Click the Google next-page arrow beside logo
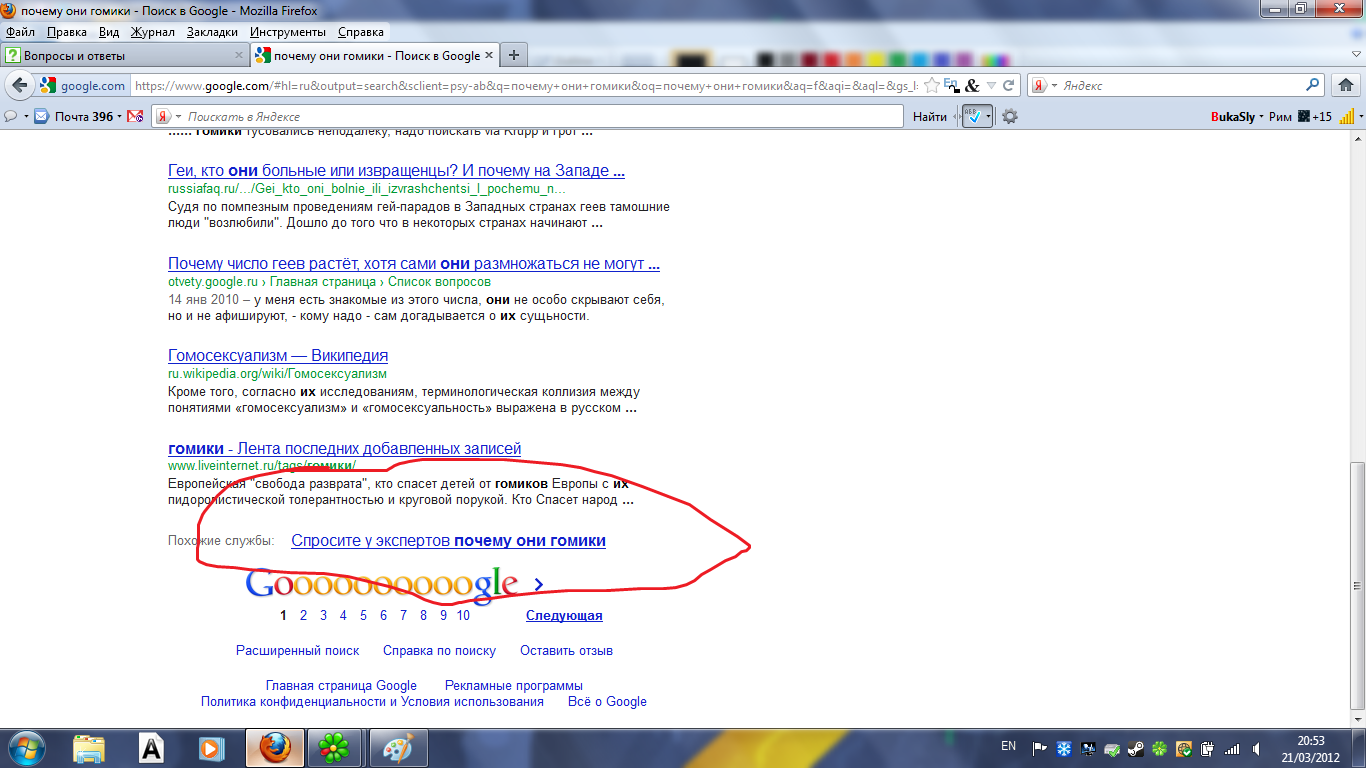Image resolution: width=1366 pixels, height=768 pixels. (x=539, y=585)
